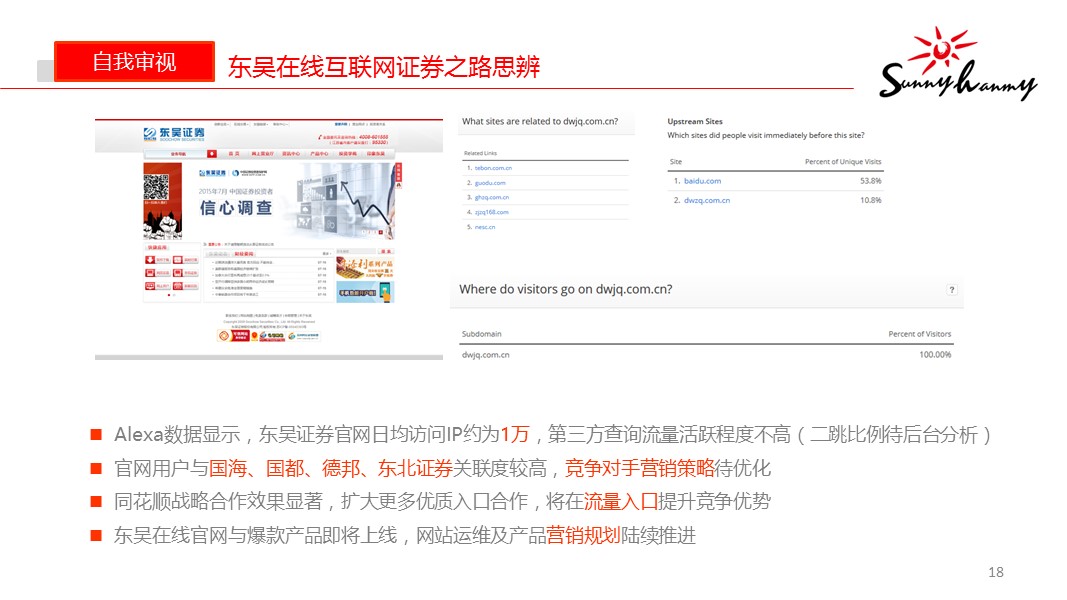This screenshot has width=1067, height=600.
Task: Click the mobile account opening banner with phone
Action: [365, 292]
